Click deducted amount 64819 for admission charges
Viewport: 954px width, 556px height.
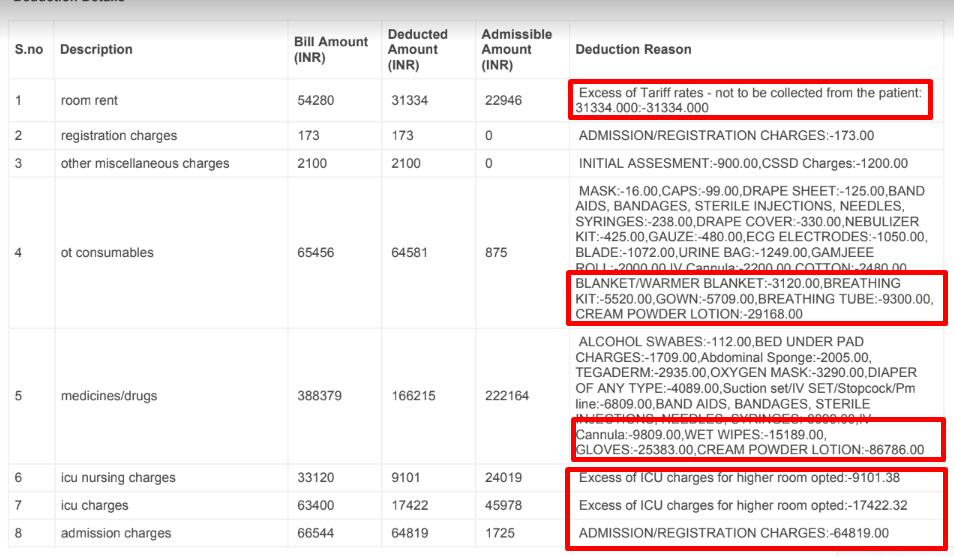(x=409, y=533)
